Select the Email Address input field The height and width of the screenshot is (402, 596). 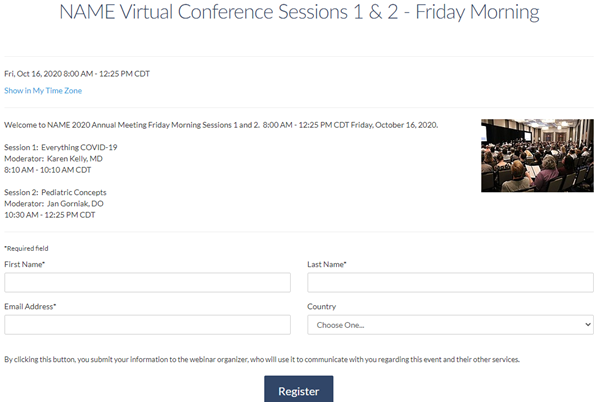point(147,324)
